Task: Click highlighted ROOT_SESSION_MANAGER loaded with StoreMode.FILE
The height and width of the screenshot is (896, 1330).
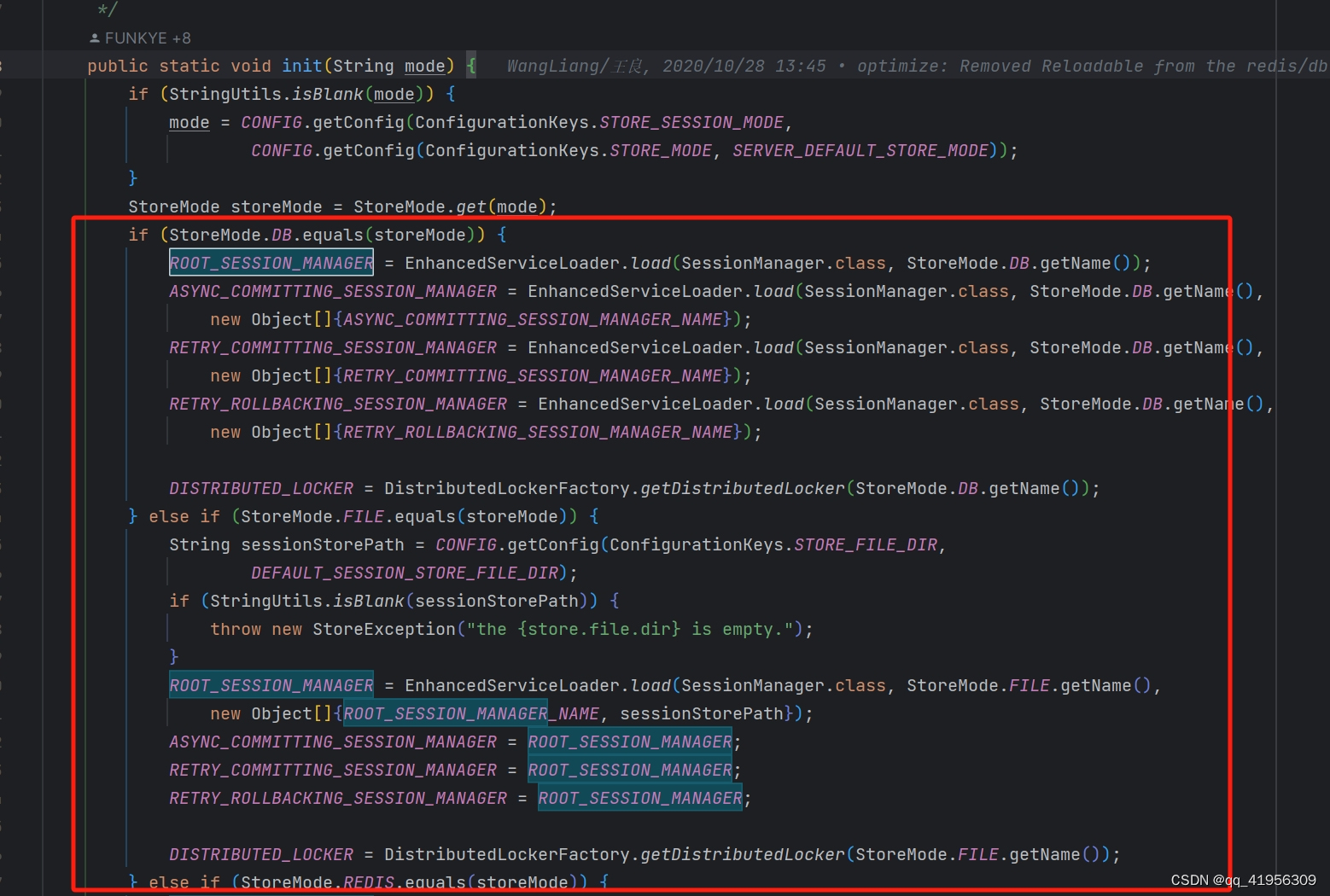Action: tap(271, 685)
